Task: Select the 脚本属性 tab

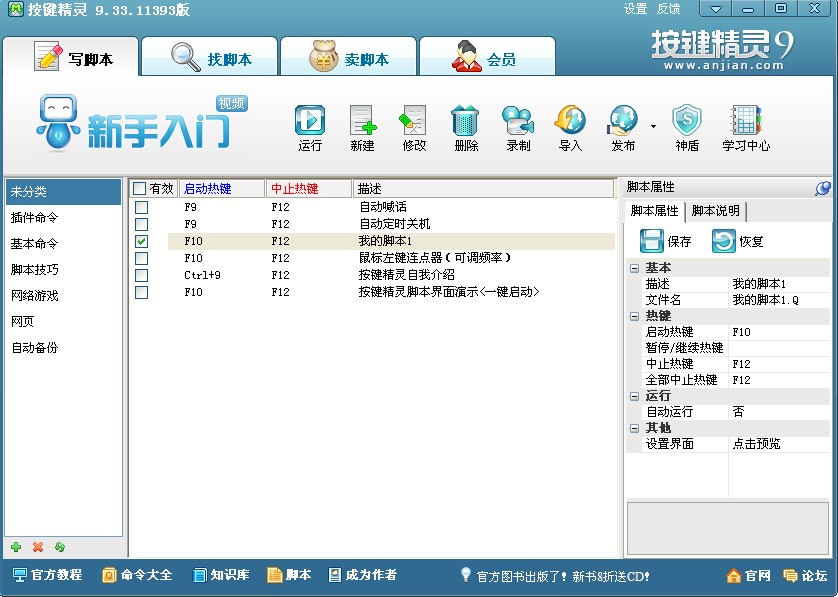Action: (x=655, y=211)
